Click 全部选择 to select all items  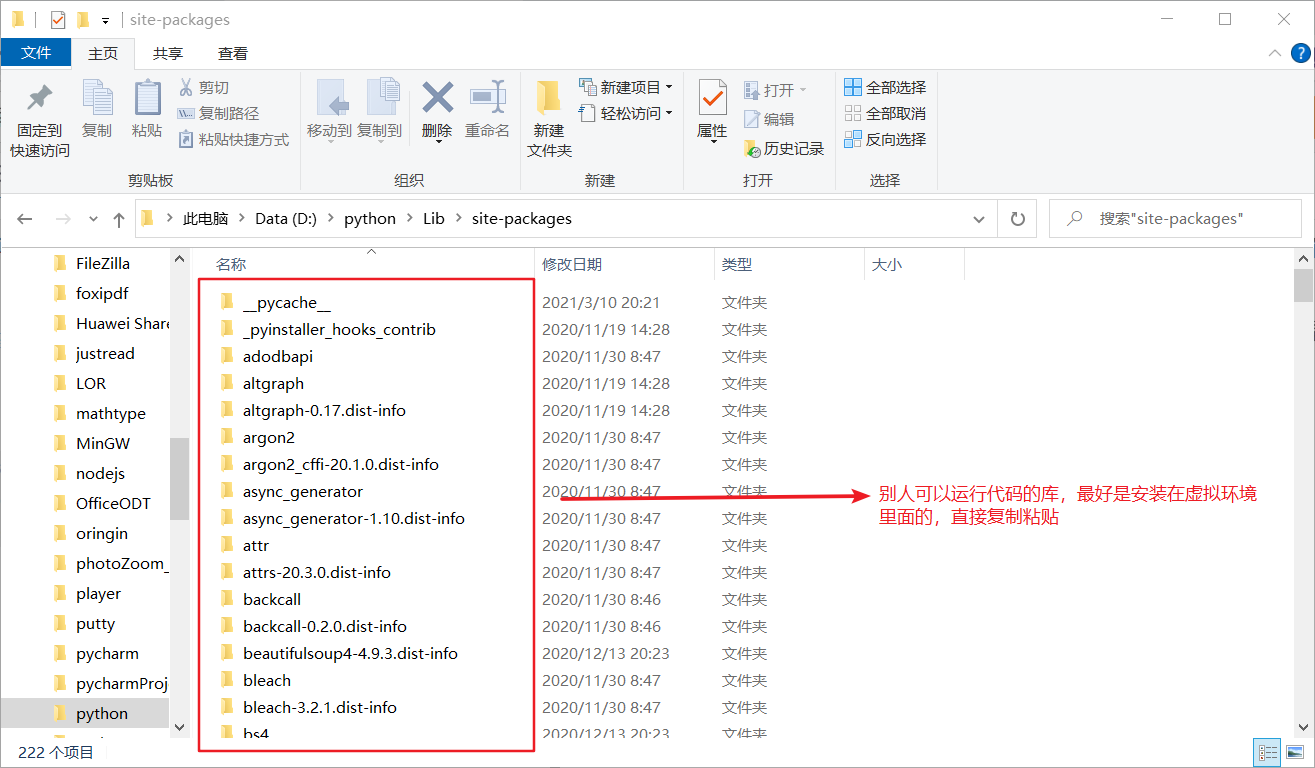coord(885,87)
